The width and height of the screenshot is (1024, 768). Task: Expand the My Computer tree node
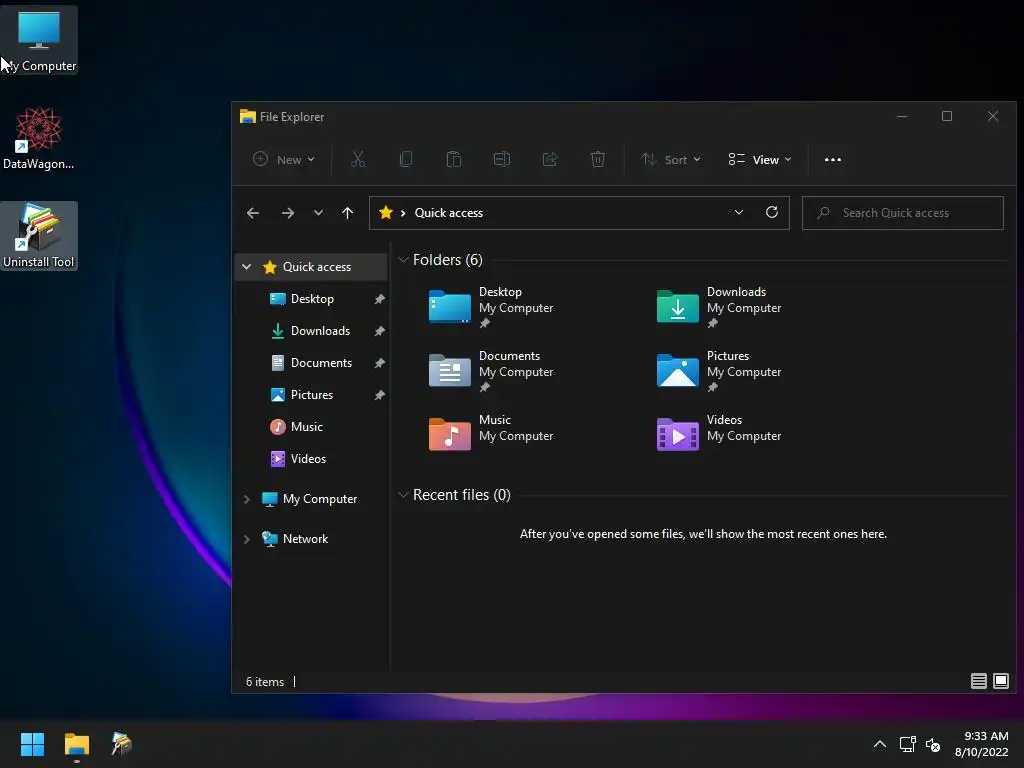(246, 499)
